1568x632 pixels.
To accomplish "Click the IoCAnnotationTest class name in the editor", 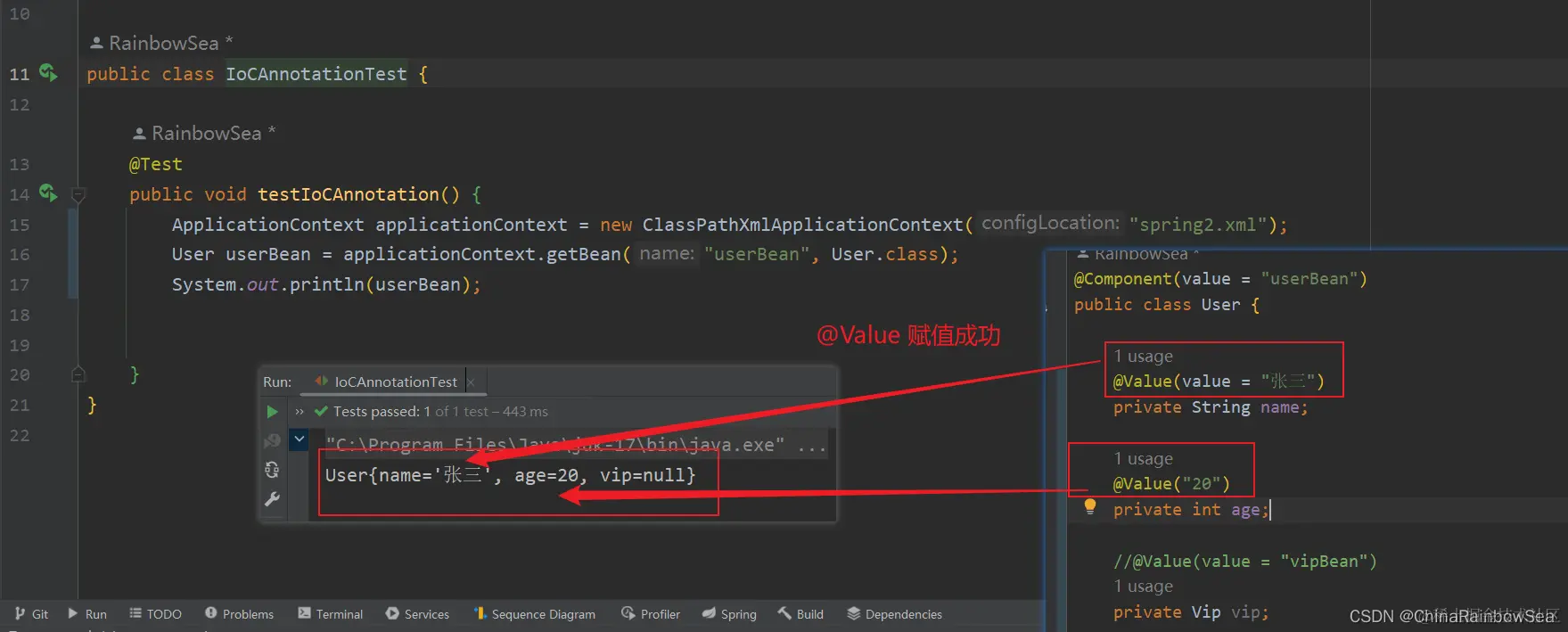I will tap(316, 74).
